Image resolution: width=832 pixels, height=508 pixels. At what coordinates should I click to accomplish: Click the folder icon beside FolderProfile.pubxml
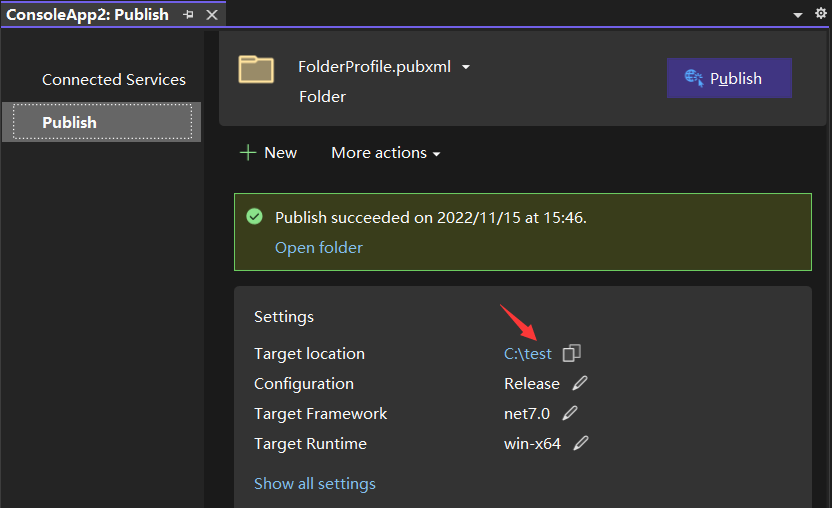(x=256, y=69)
